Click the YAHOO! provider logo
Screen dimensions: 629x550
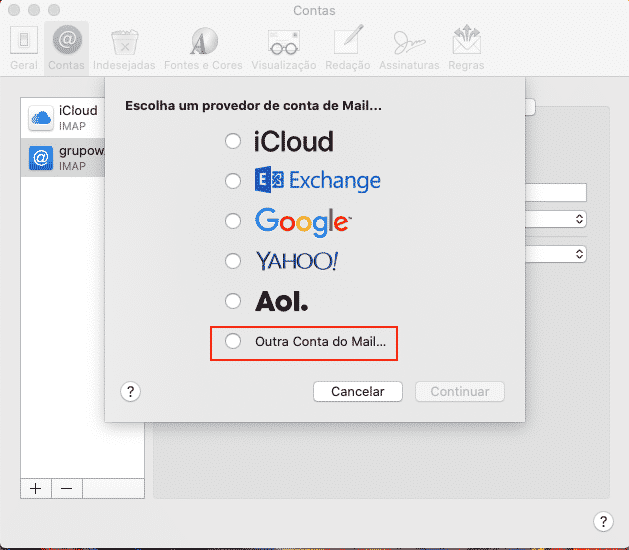point(297,261)
